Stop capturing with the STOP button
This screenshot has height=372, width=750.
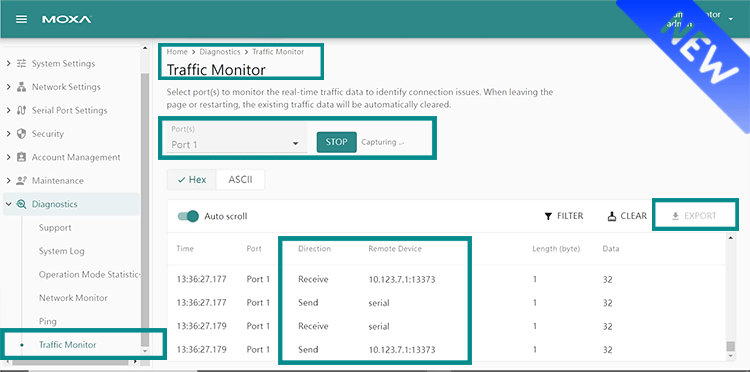(337, 142)
